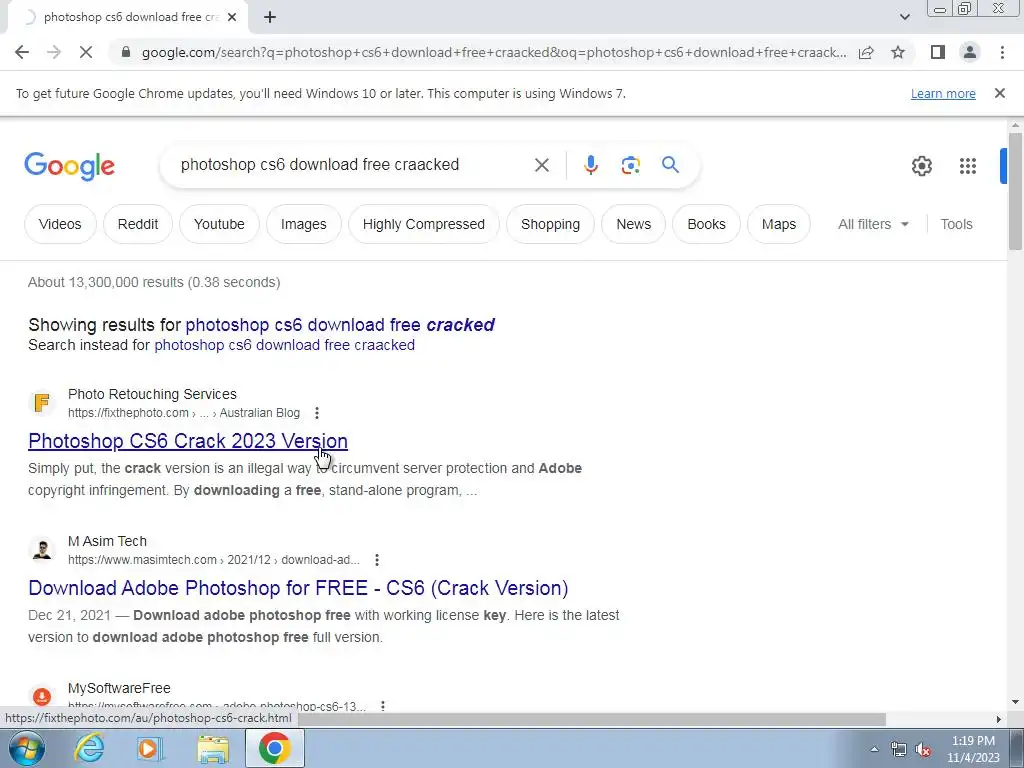Screen dimensions: 1024x768
Task: Dismiss the Chrome update notification bar
Action: click(1000, 93)
